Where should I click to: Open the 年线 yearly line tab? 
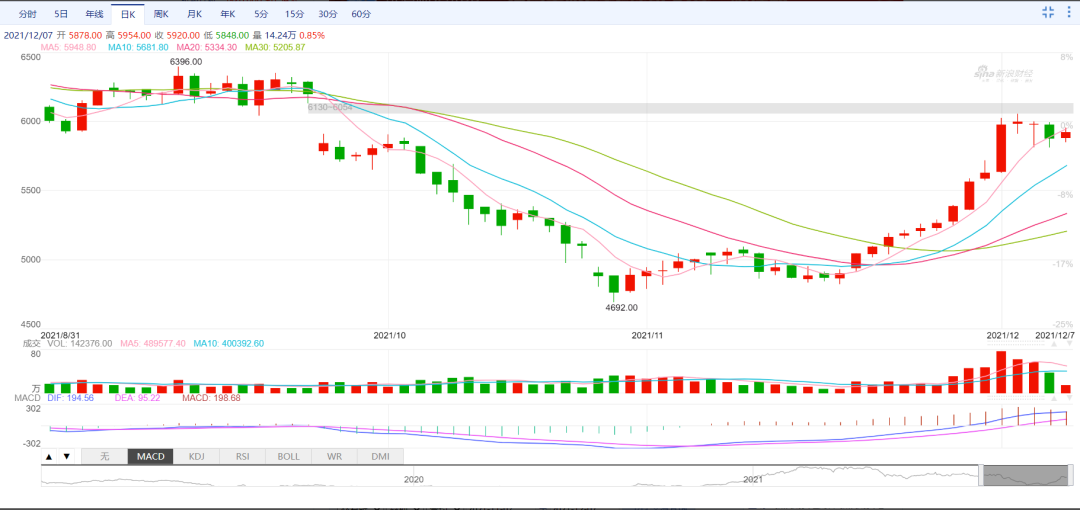[x=94, y=14]
